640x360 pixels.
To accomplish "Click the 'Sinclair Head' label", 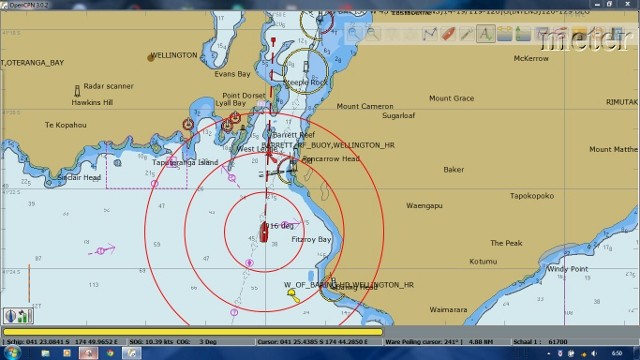I will pyautogui.click(x=79, y=178).
